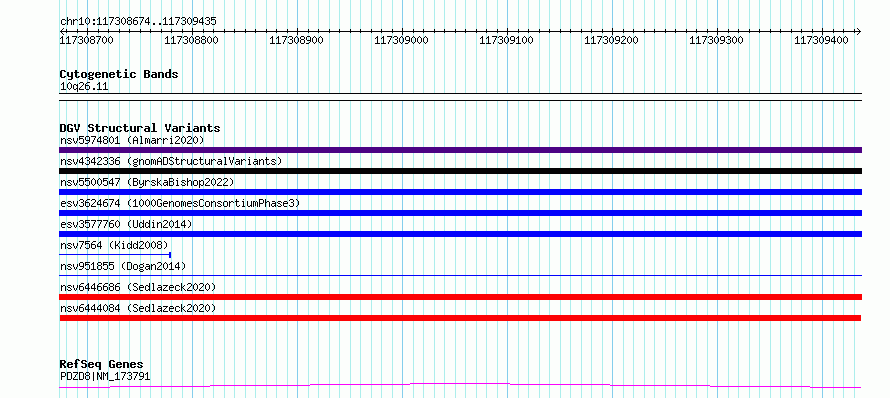Open variant nsv7564 (Kidd2008) label

(114, 245)
